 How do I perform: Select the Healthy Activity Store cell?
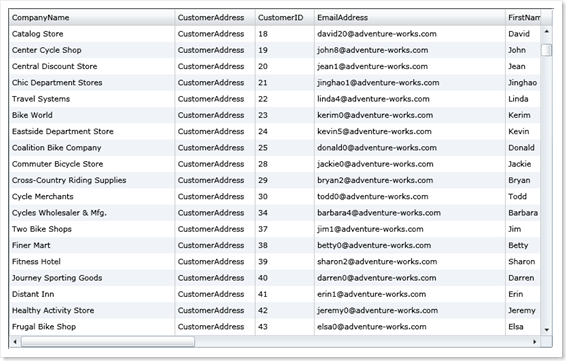[92, 310]
